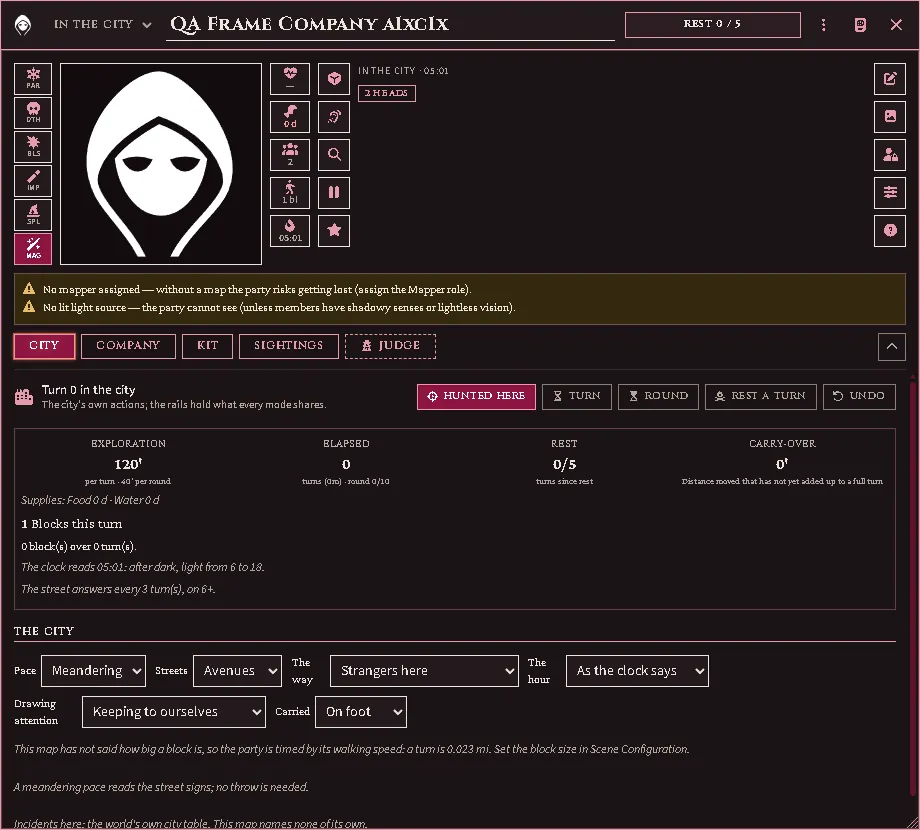Switch to the Kit tab

pos(208,346)
